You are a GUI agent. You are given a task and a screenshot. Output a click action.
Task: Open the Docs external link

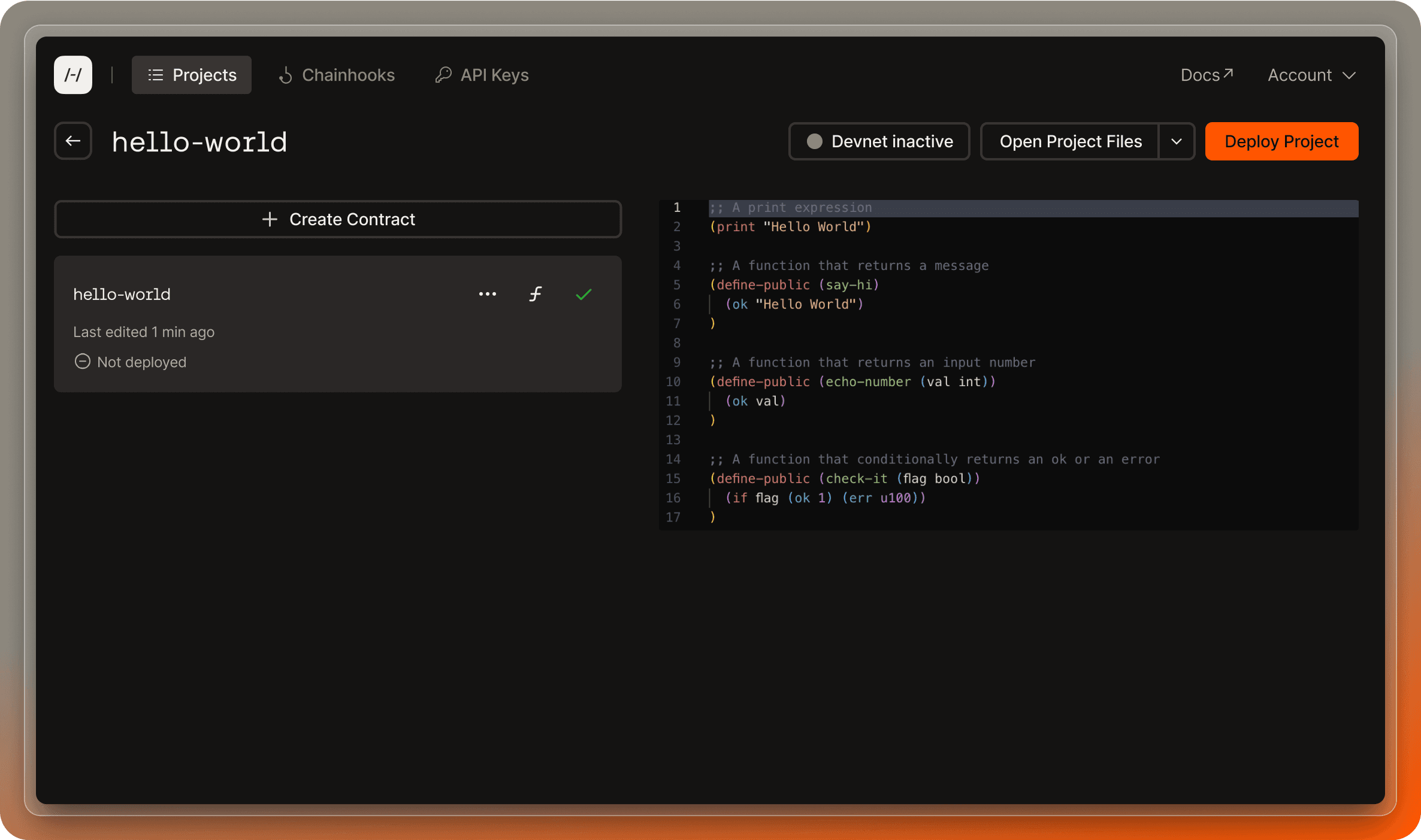tap(1207, 75)
